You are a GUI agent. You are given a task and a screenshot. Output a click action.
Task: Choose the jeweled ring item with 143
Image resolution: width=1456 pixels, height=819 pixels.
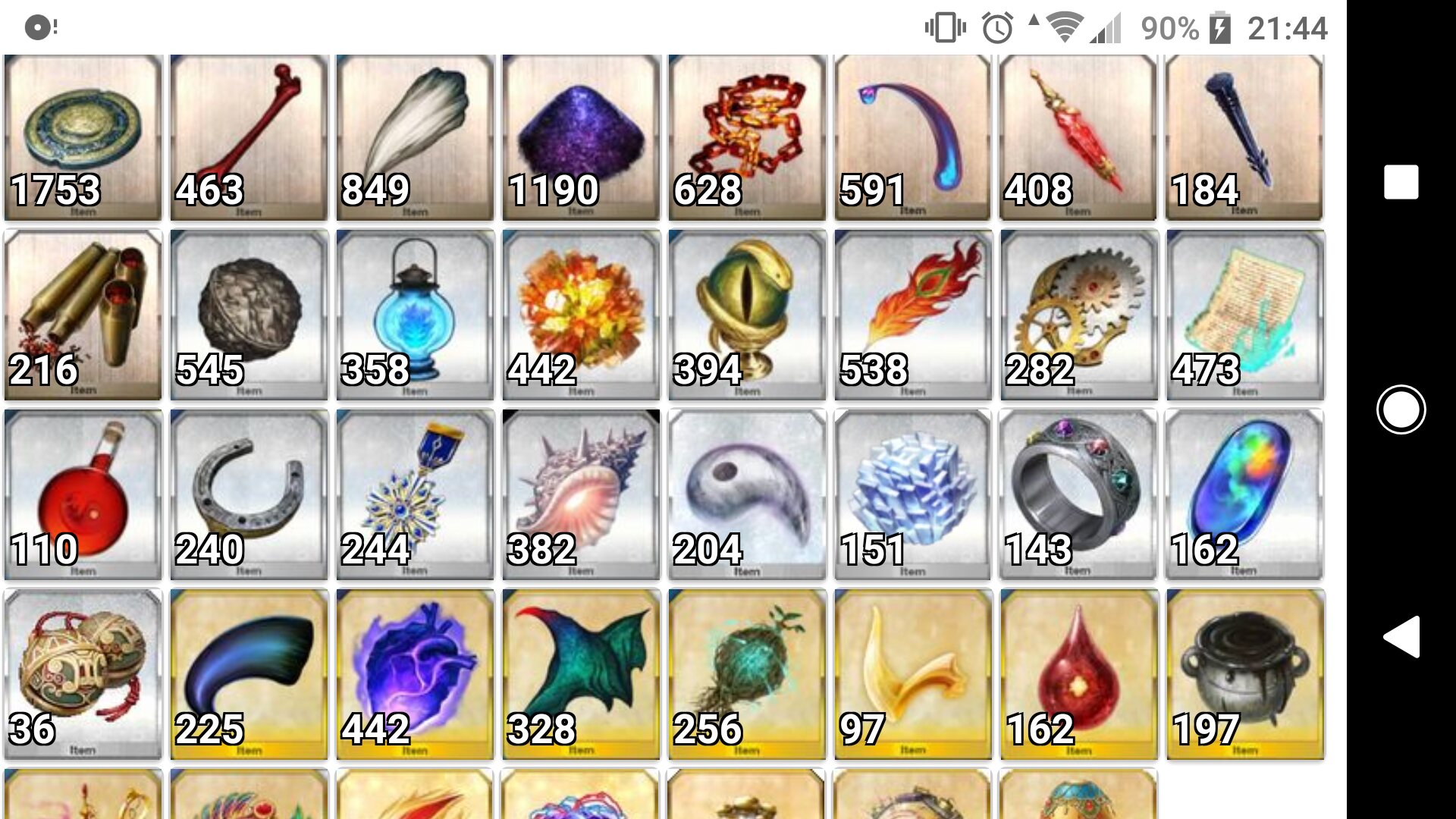[1078, 494]
